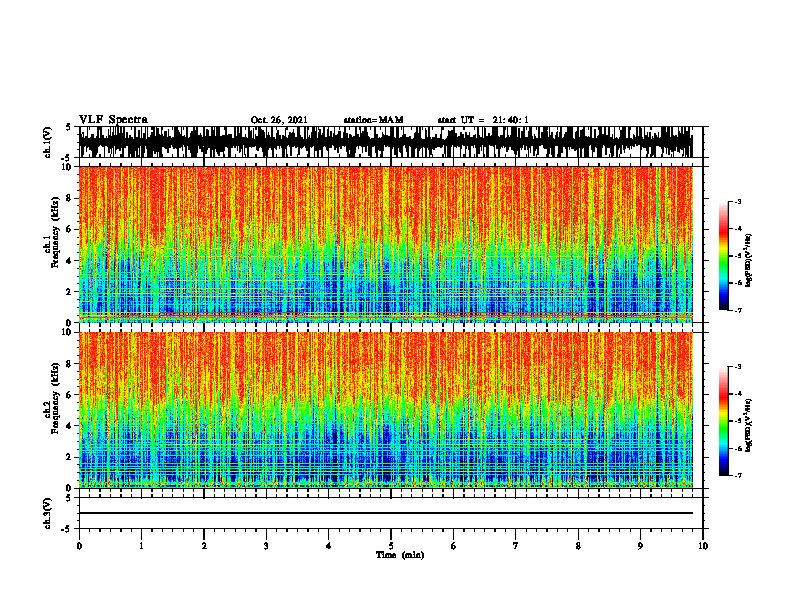792x612 pixels.
Task: Select the "start UT = 21:40: 1" label
Action: 483,120
